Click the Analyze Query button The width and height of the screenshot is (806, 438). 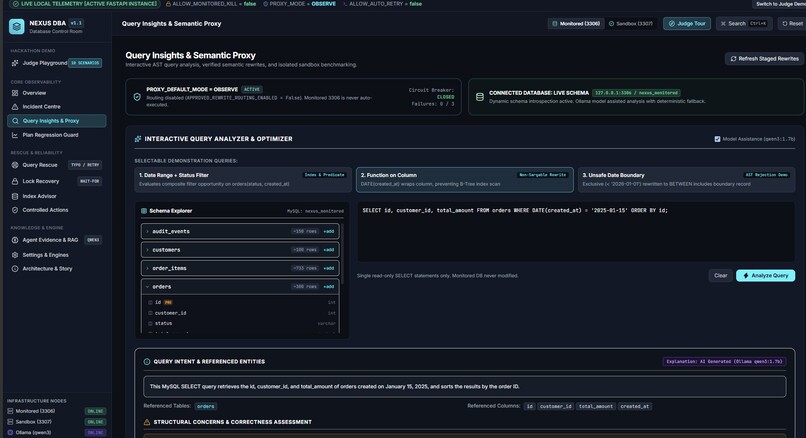click(x=765, y=276)
